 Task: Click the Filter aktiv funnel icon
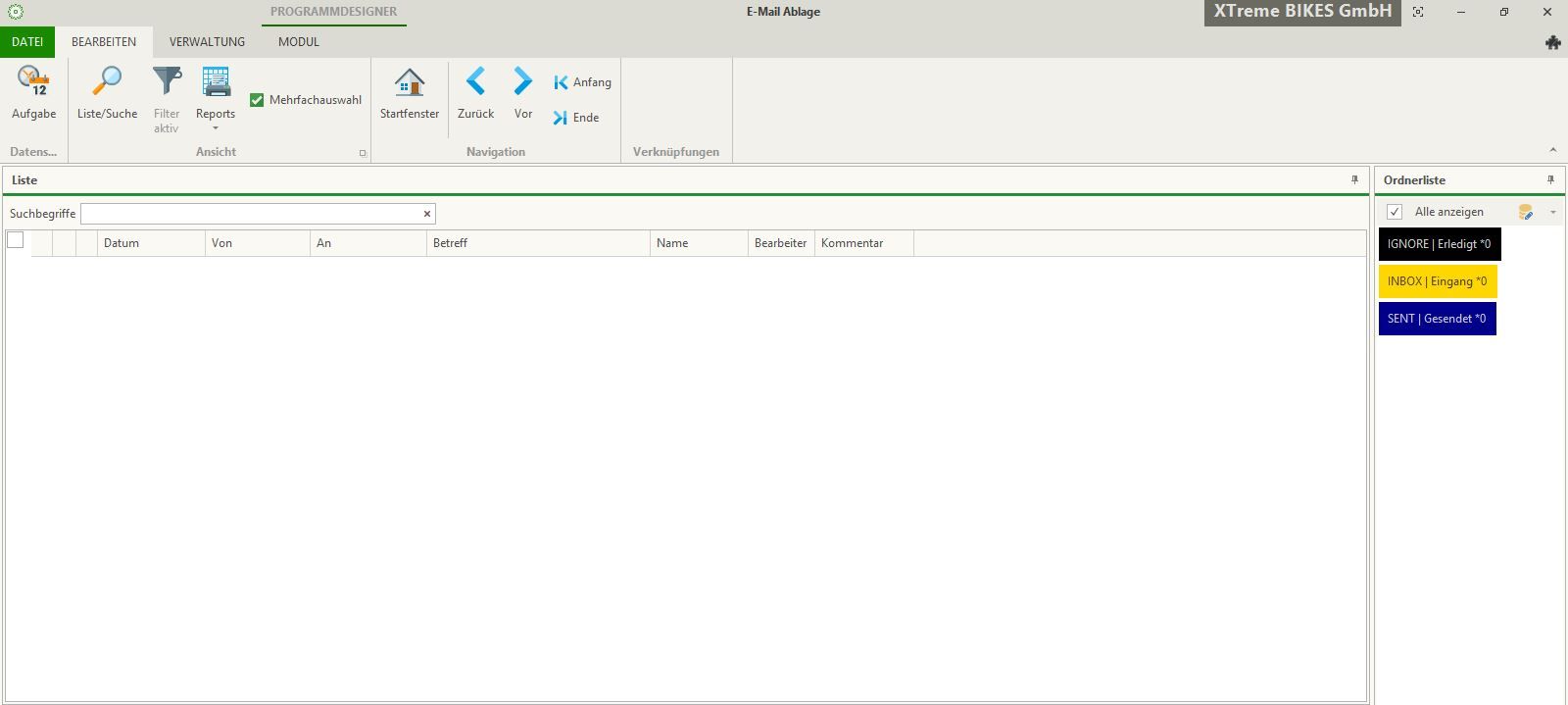(x=167, y=82)
